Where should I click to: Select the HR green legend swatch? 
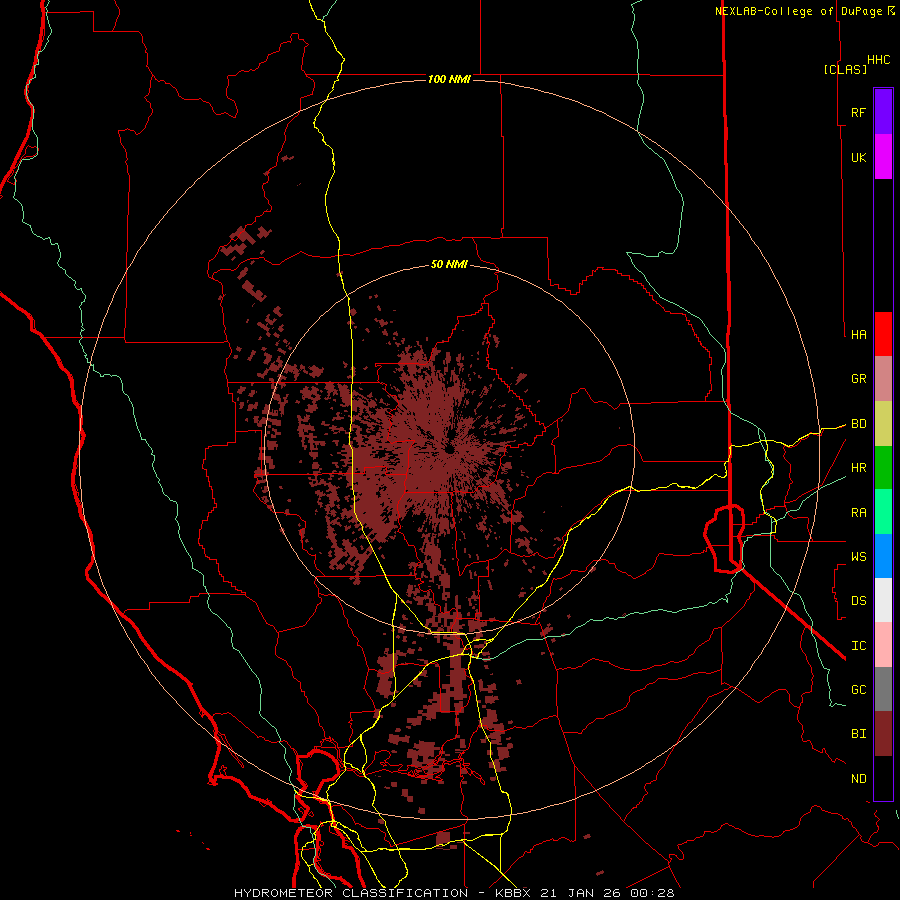click(883, 468)
